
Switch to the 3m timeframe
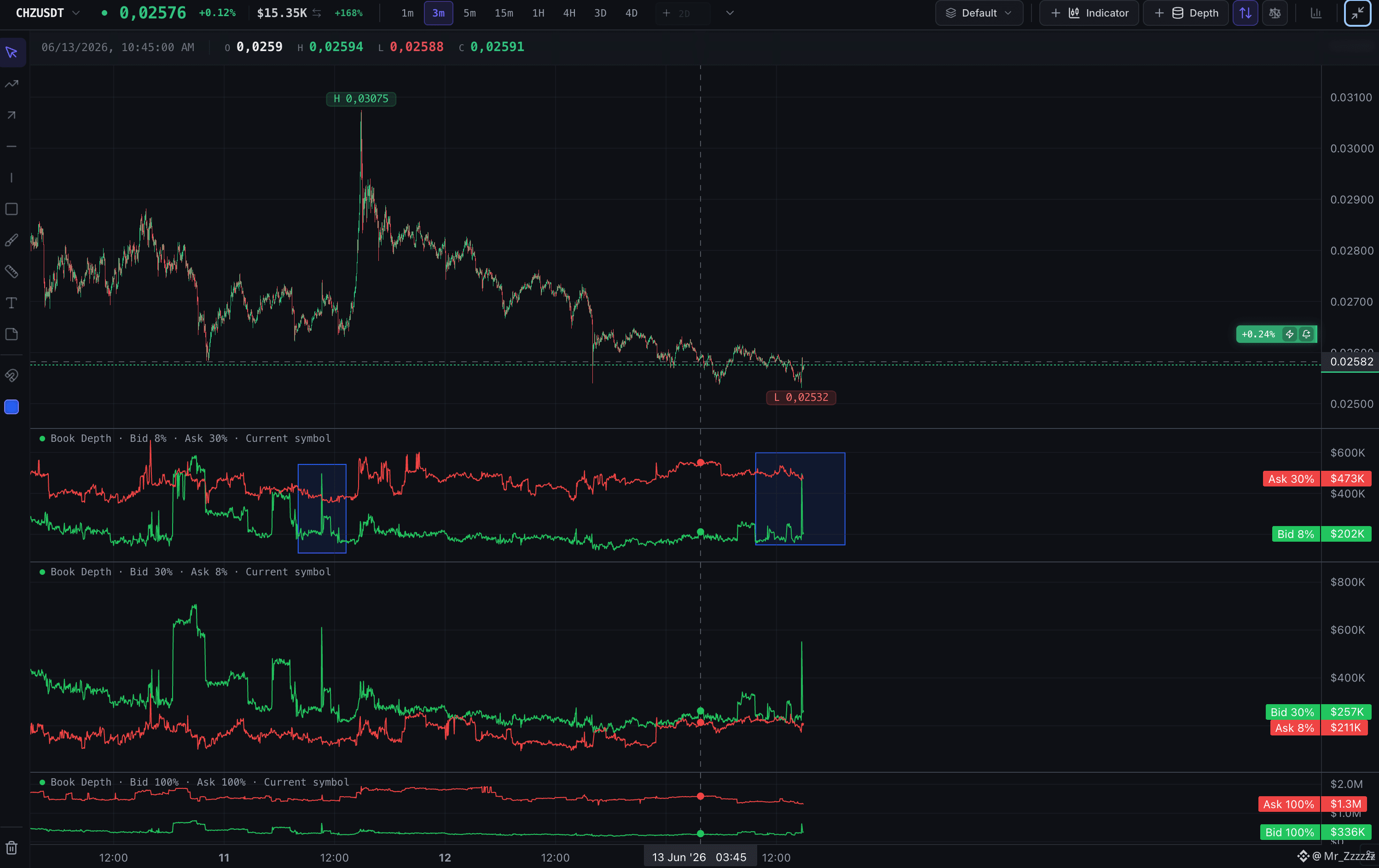[x=438, y=12]
